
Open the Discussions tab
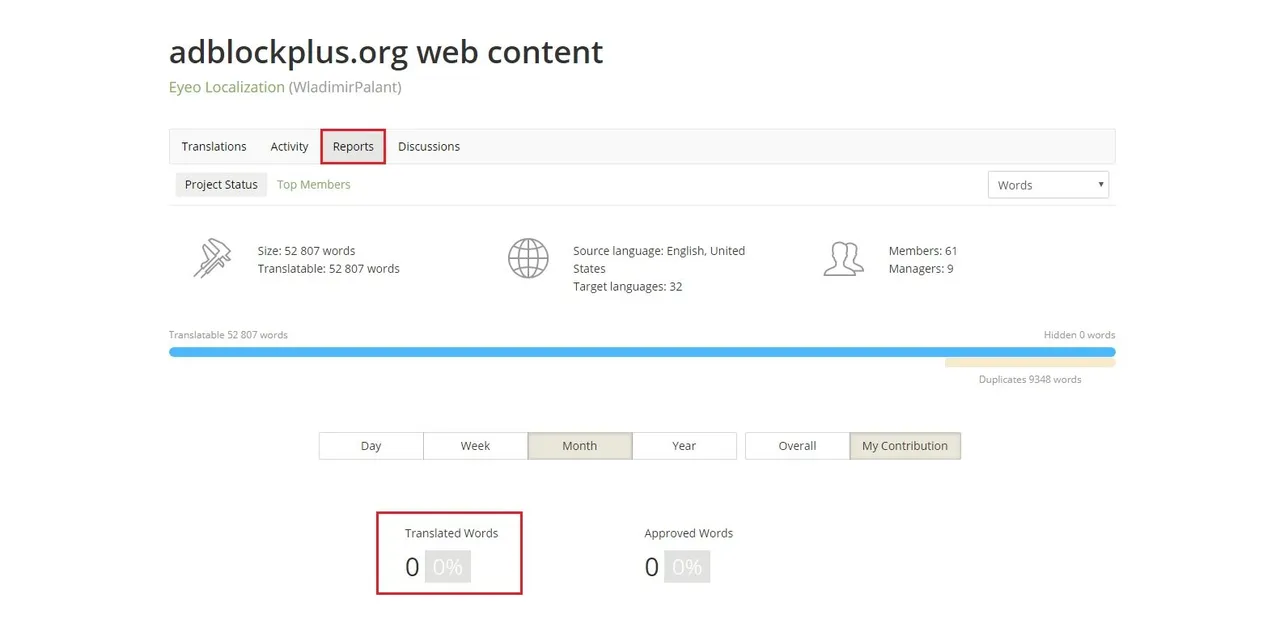429,146
